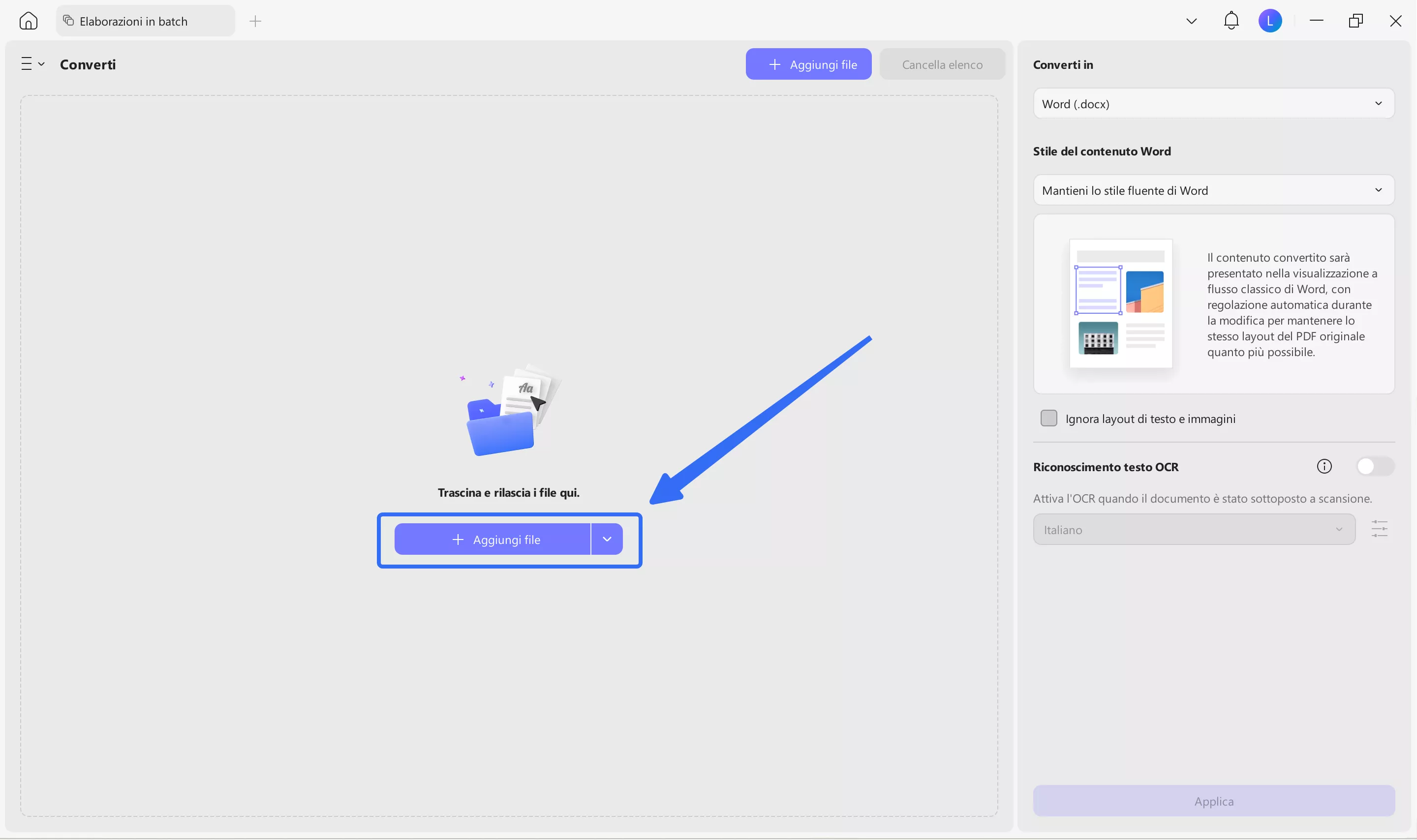The height and width of the screenshot is (840, 1417).
Task: Open the notifications bell
Action: (x=1232, y=21)
